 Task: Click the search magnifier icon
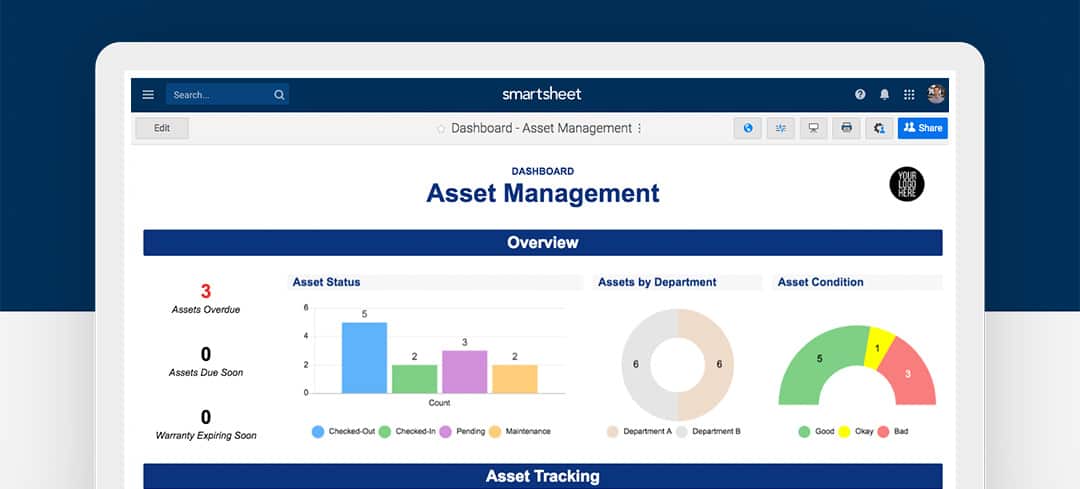click(x=279, y=95)
